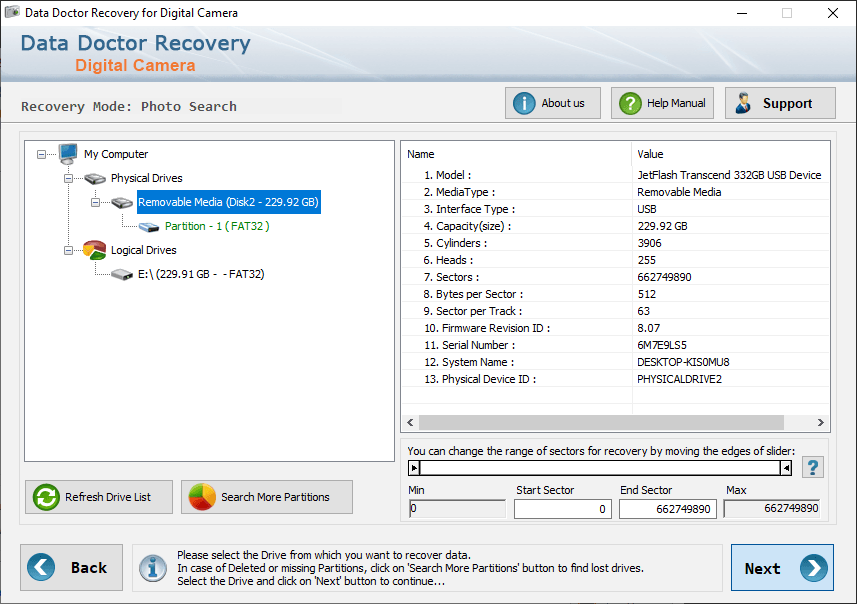Open the Help Manual

(662, 103)
